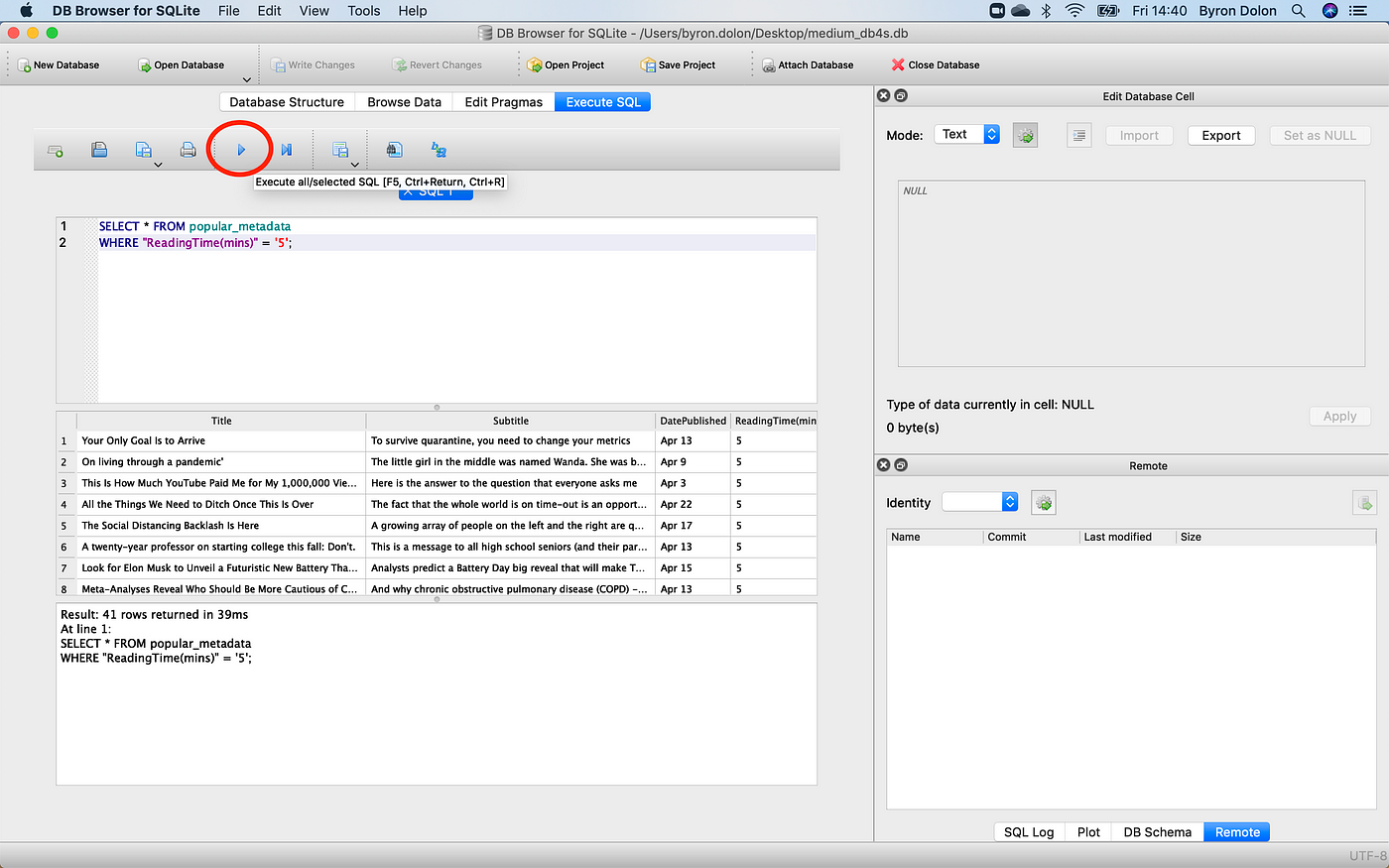
Task: Click the Open Database toolbar button
Action: [x=181, y=65]
